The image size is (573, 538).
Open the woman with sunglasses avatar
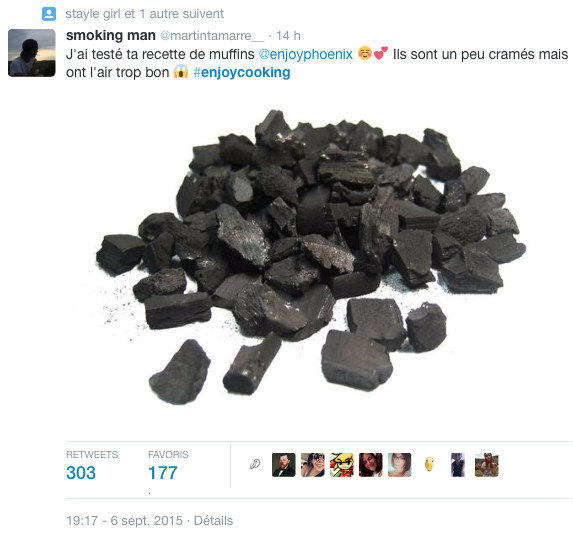[x=312, y=465]
